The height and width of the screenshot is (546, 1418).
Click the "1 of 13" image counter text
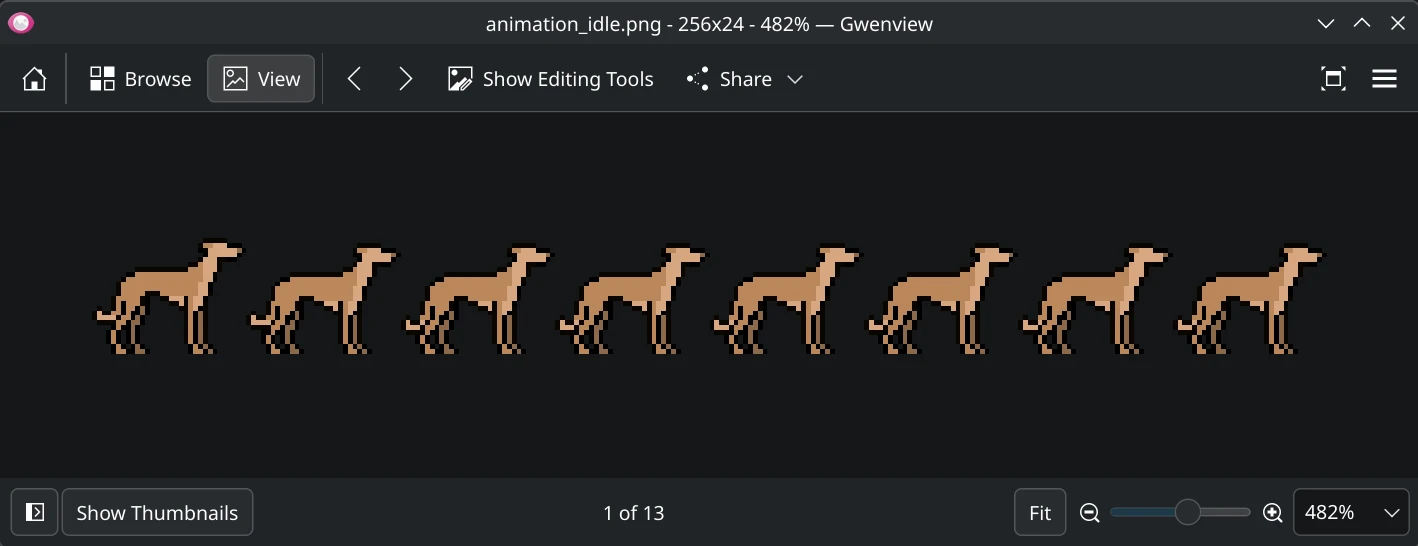pos(634,513)
